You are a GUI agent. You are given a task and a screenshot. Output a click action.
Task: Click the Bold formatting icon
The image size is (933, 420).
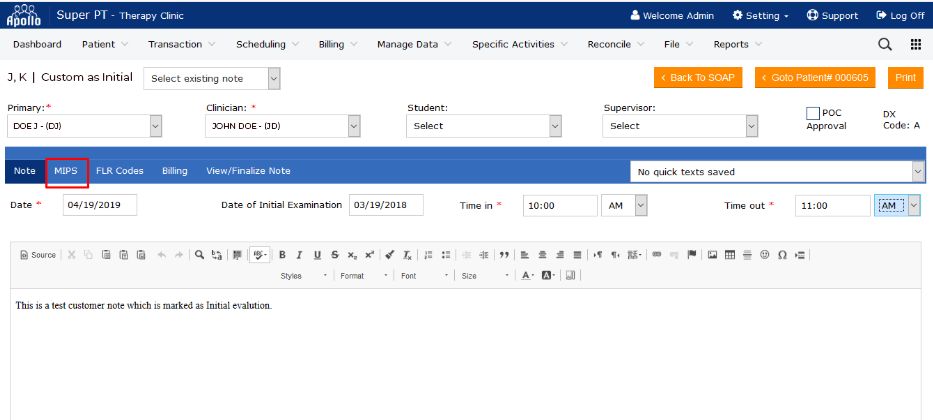[282, 255]
